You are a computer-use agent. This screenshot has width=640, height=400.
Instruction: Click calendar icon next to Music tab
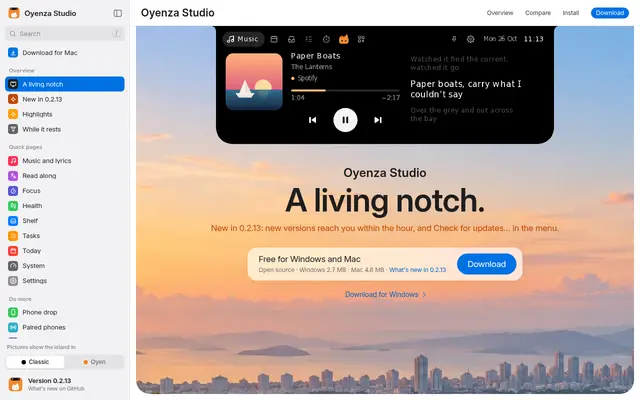274,39
